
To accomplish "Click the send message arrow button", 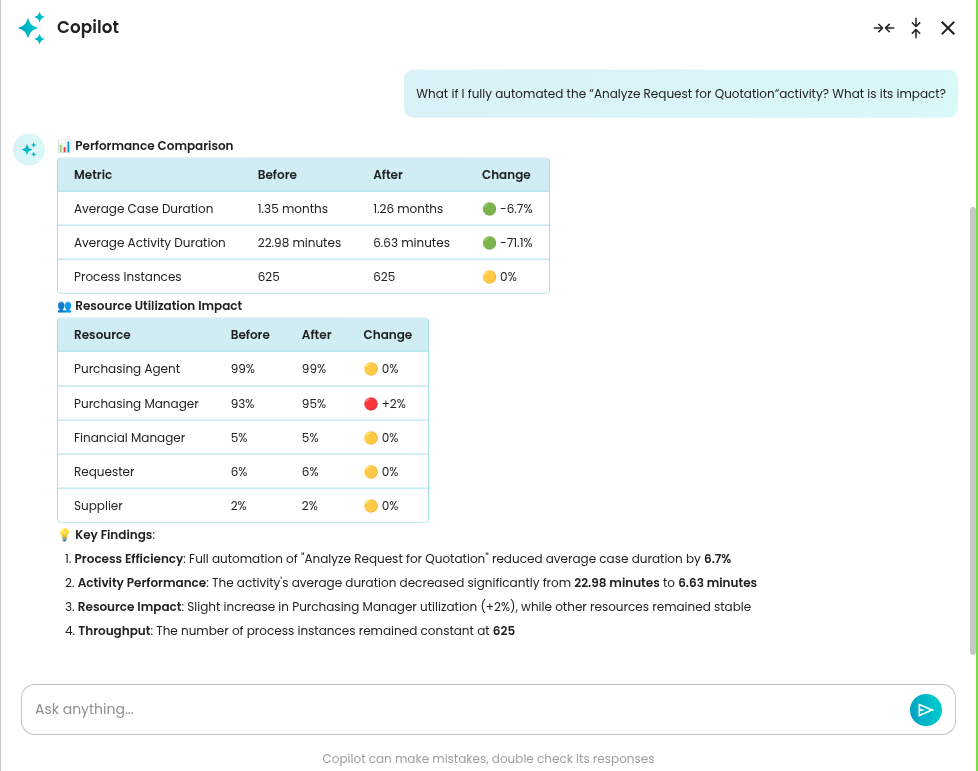I will pos(925,710).
